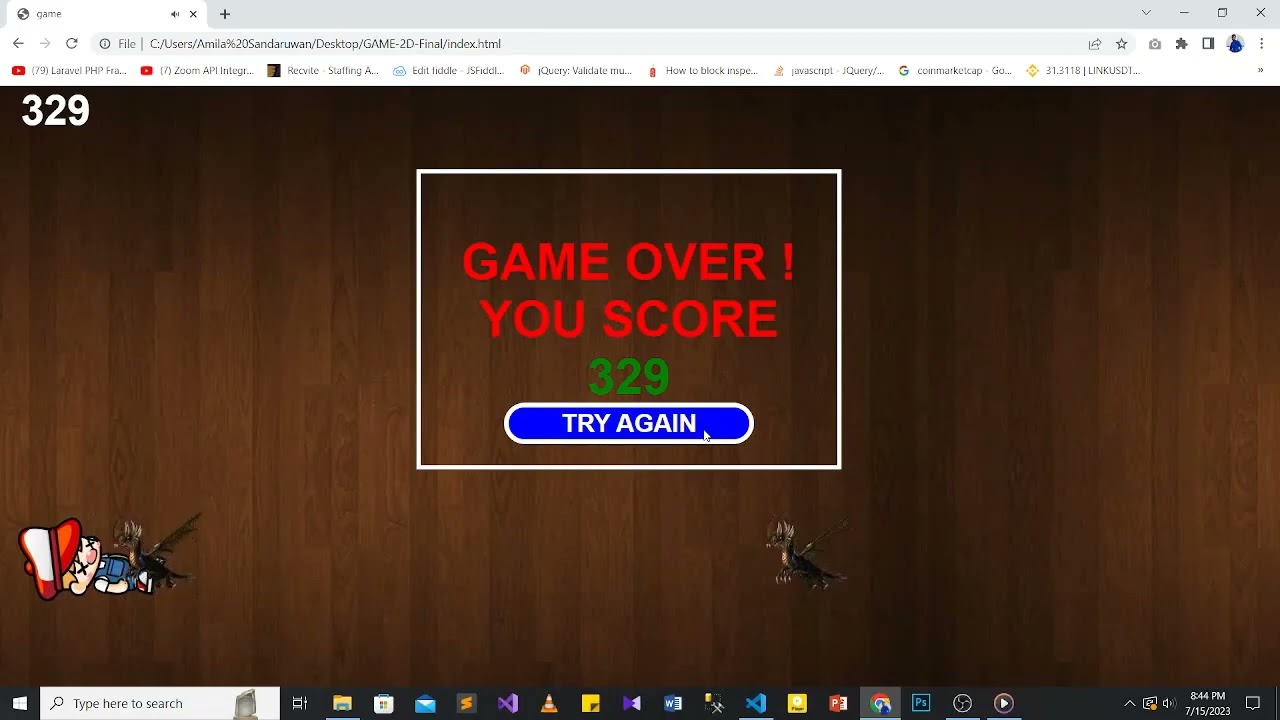Viewport: 1280px width, 720px height.
Task: Click the address bar URL field
Action: pos(600,44)
